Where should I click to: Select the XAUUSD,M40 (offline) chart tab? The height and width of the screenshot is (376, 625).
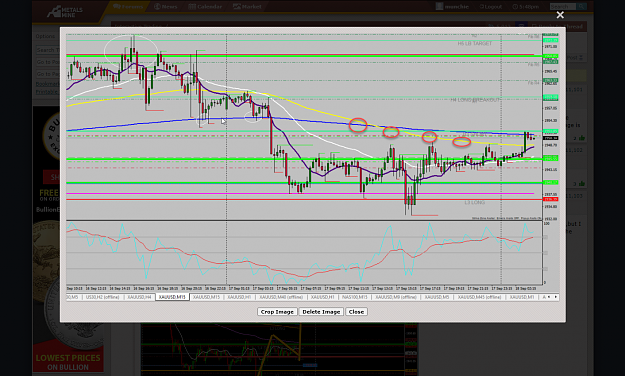[x=281, y=297]
